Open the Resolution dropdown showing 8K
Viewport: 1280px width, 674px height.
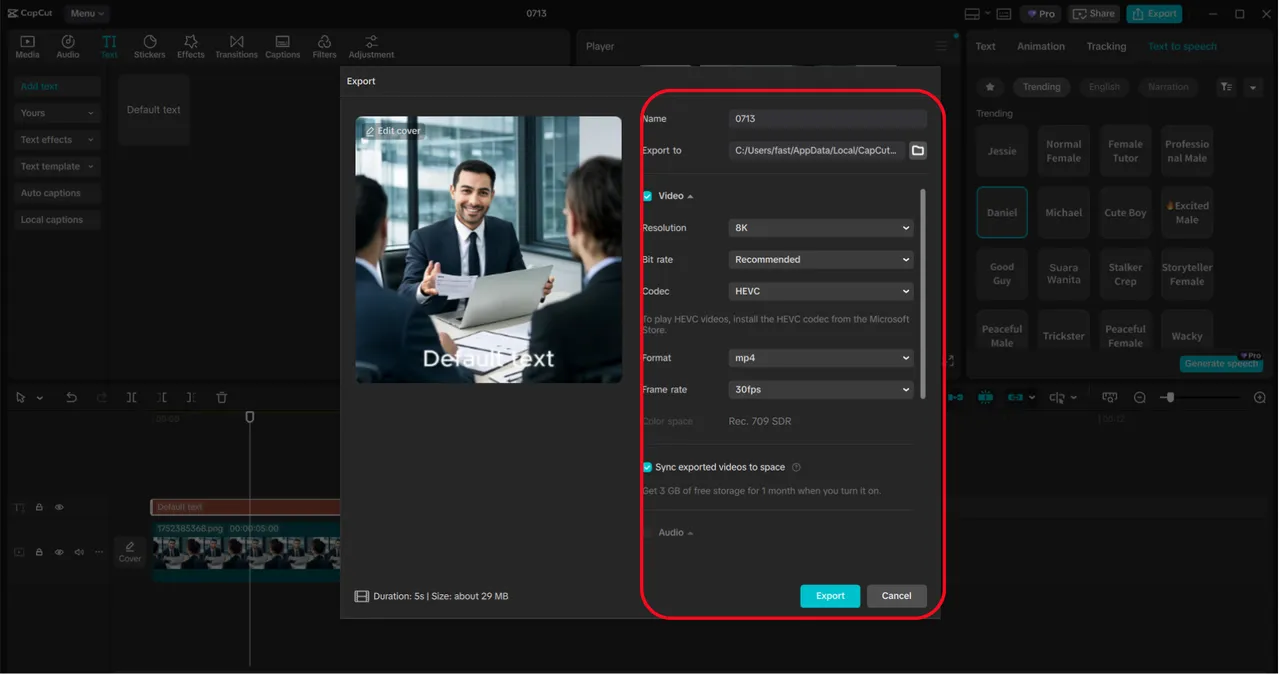pos(821,228)
